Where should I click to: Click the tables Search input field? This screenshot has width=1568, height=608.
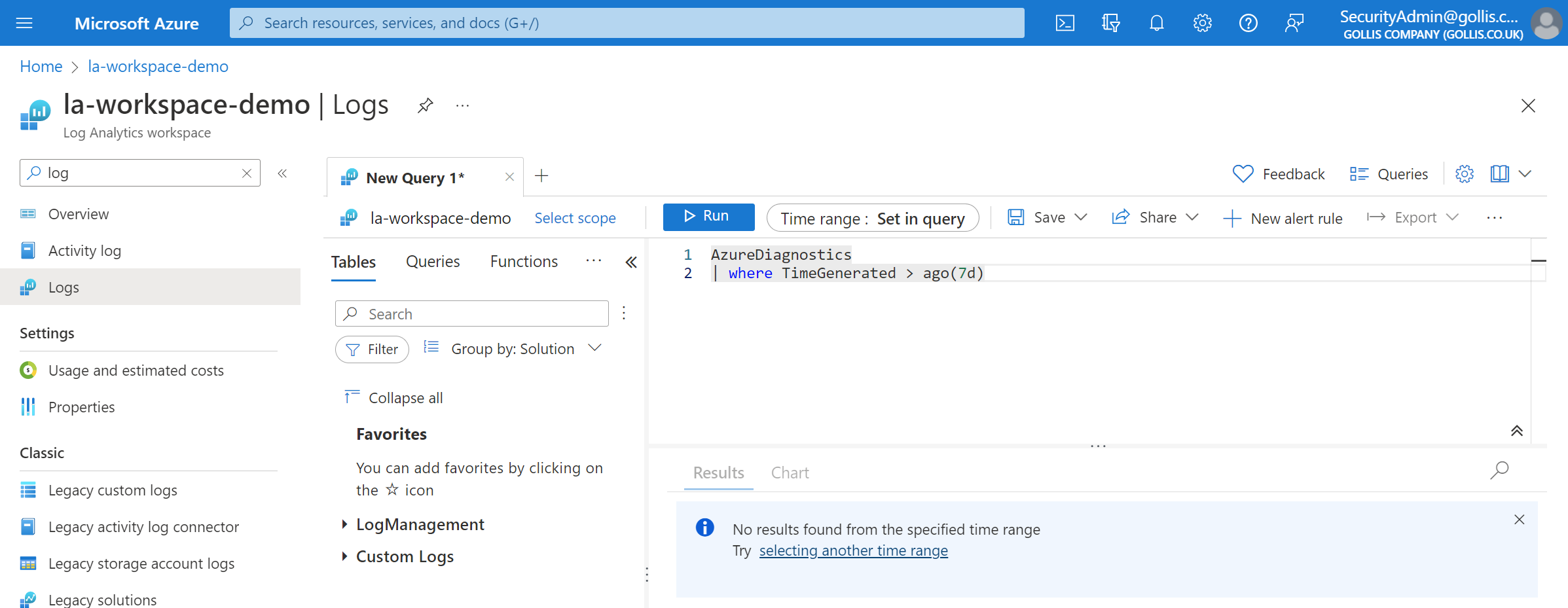[472, 314]
